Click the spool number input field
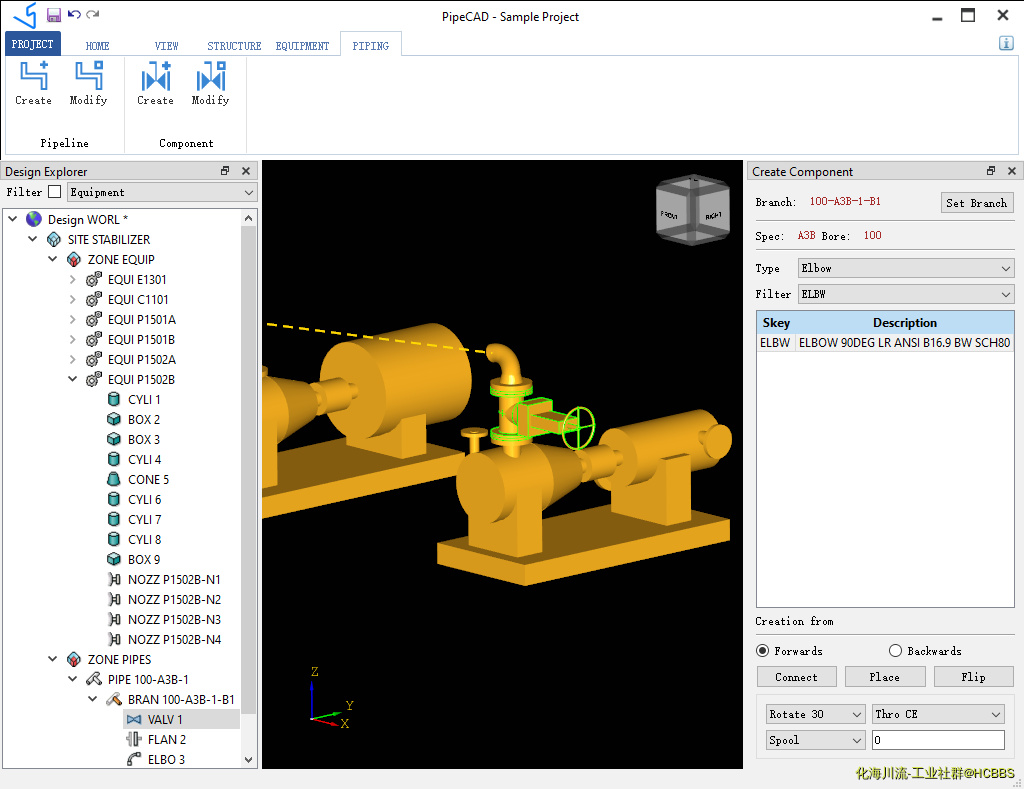The width and height of the screenshot is (1024, 789). coord(937,740)
